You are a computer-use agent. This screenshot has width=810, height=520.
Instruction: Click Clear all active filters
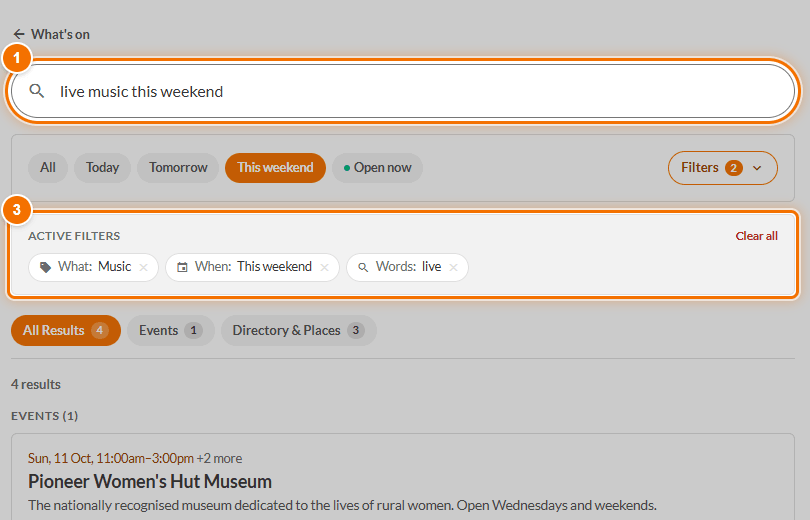(756, 236)
